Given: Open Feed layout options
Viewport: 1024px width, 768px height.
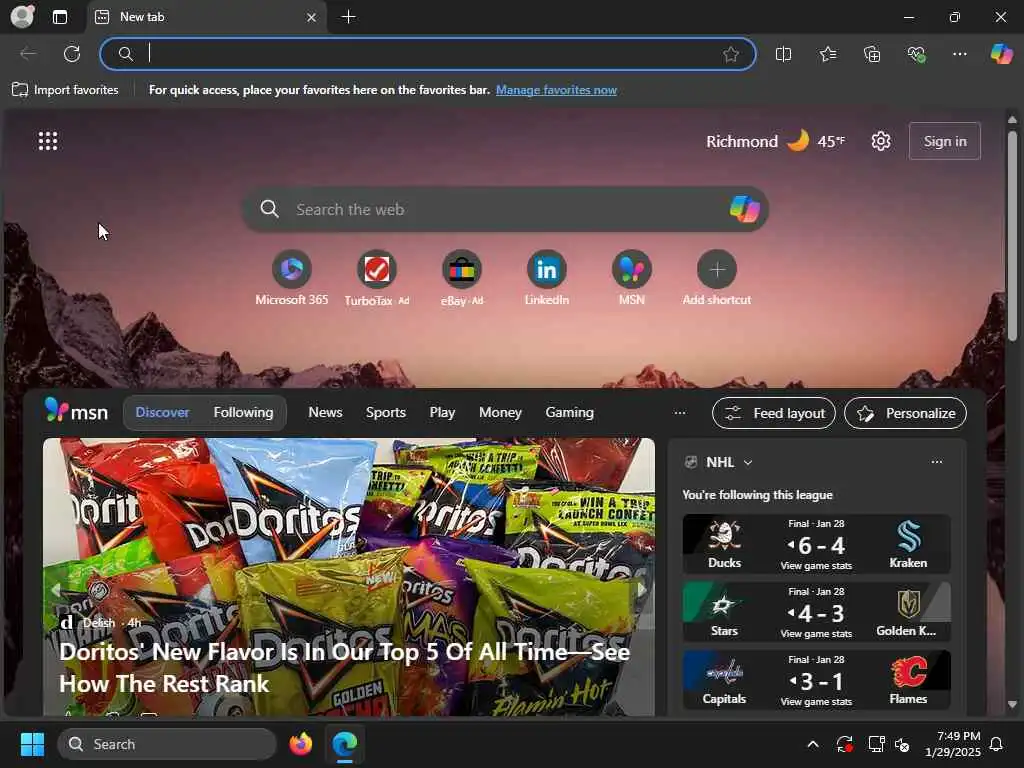Looking at the screenshot, I should (774, 413).
